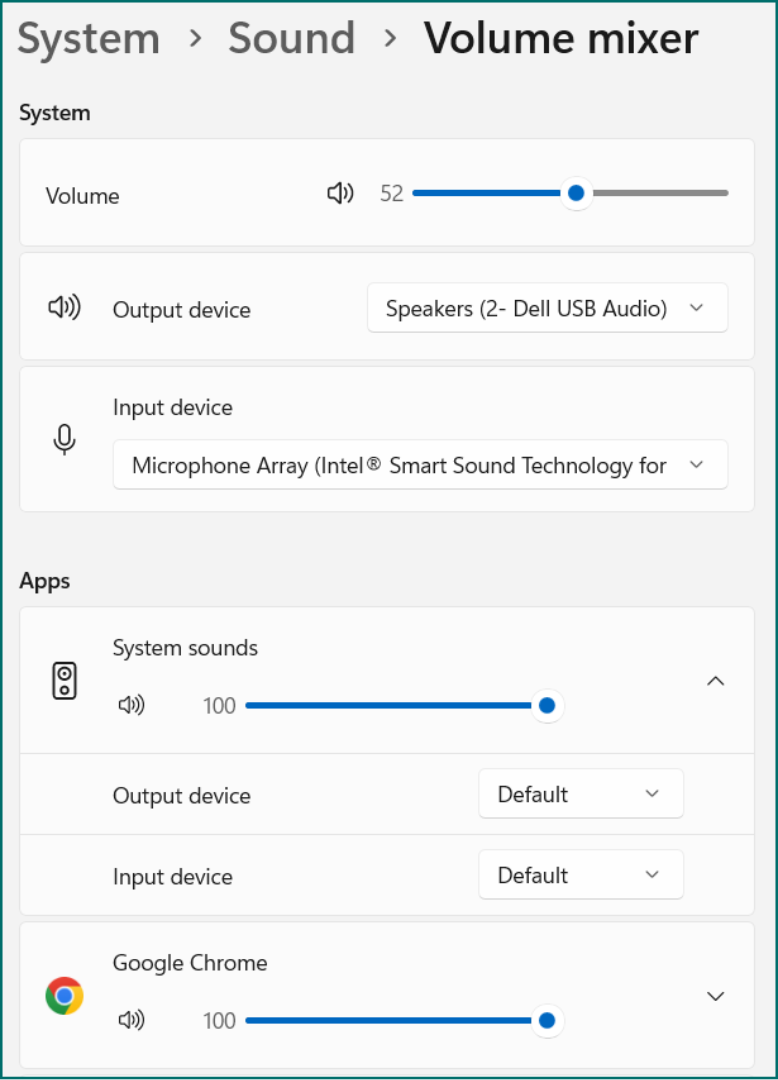Collapse the System sounds section
The height and width of the screenshot is (1080, 778).
[715, 681]
